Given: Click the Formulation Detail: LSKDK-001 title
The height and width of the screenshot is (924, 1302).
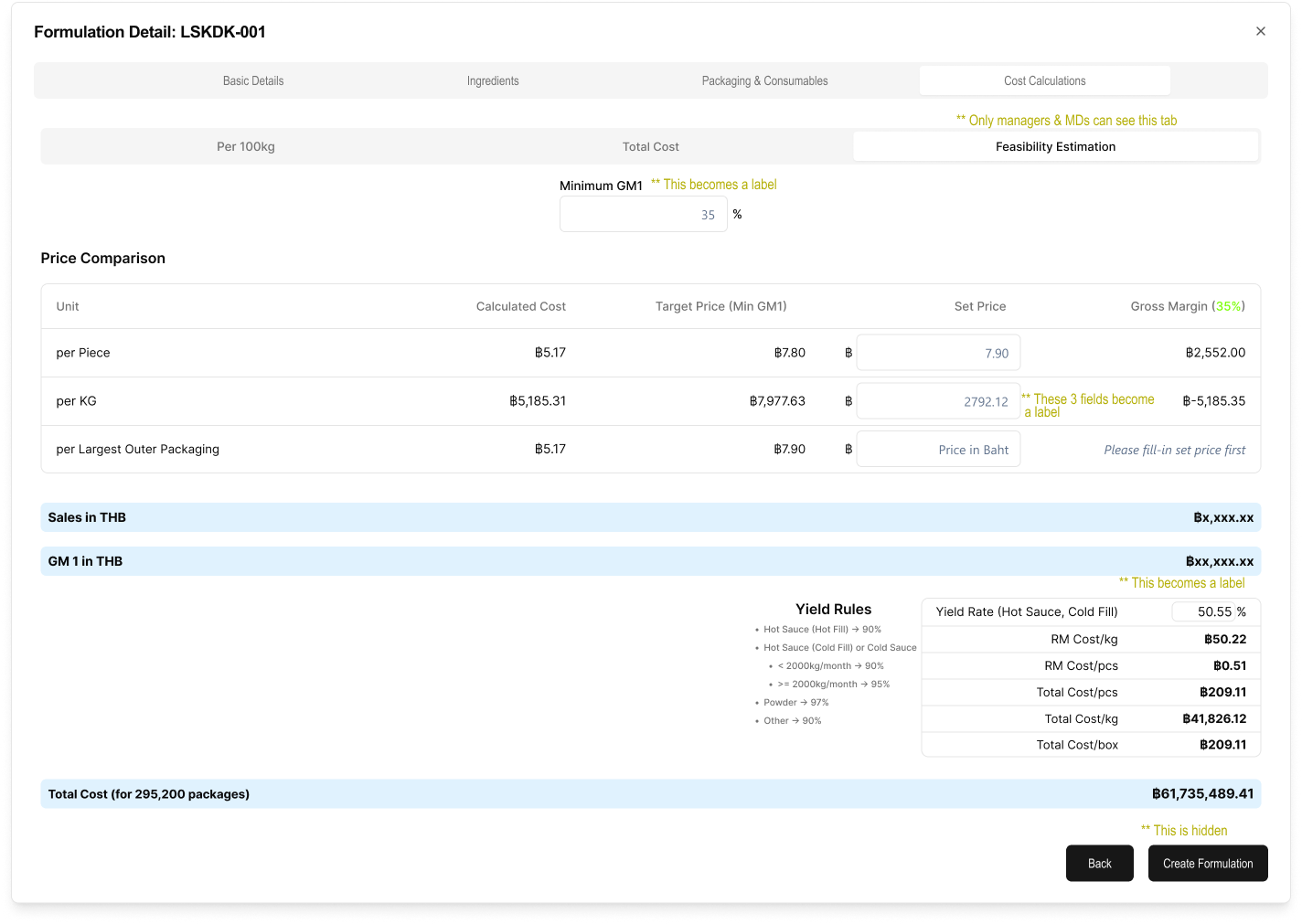Looking at the screenshot, I should coord(150,32).
